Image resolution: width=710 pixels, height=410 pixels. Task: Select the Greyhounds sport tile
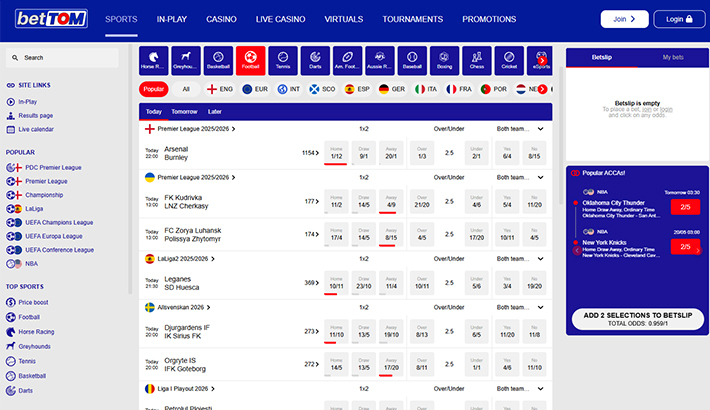click(x=186, y=60)
